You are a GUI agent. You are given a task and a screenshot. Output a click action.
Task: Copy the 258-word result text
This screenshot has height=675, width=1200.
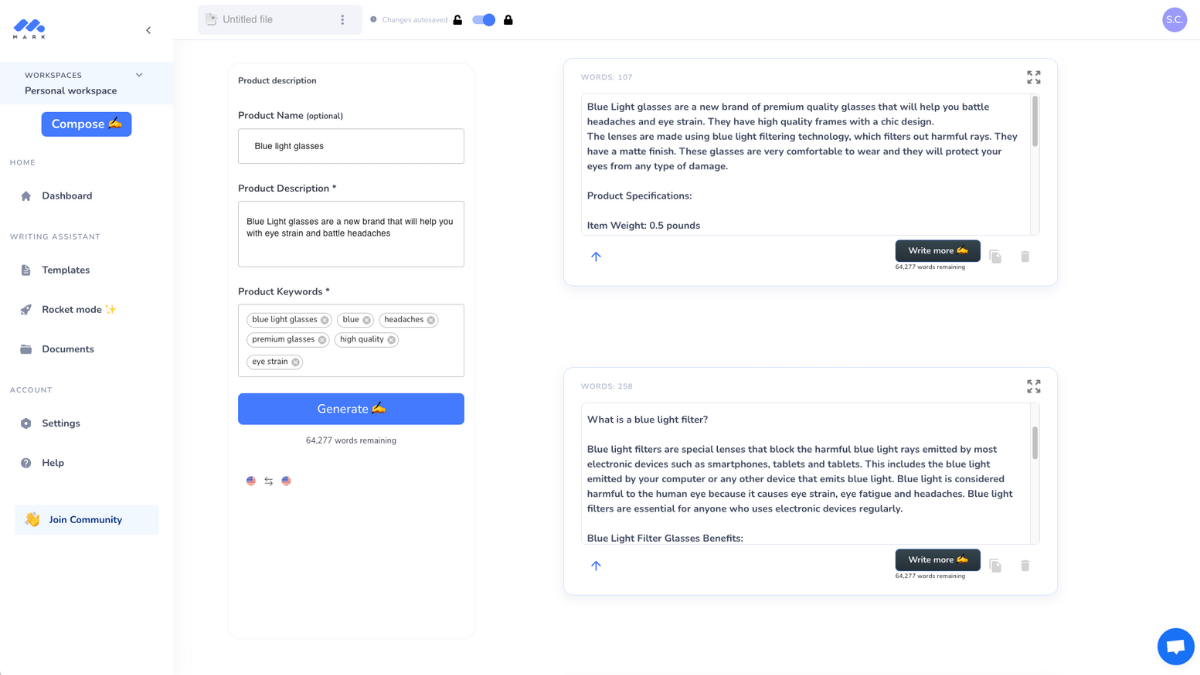click(995, 566)
